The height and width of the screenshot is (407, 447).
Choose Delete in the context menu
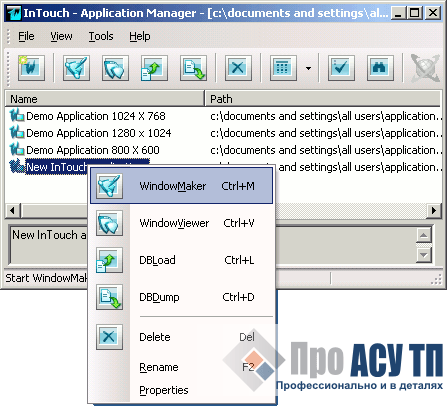coord(182,337)
